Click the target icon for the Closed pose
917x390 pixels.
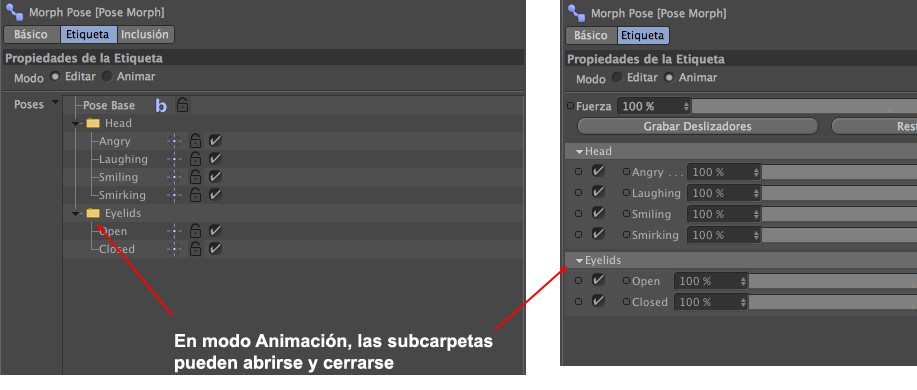tap(174, 249)
